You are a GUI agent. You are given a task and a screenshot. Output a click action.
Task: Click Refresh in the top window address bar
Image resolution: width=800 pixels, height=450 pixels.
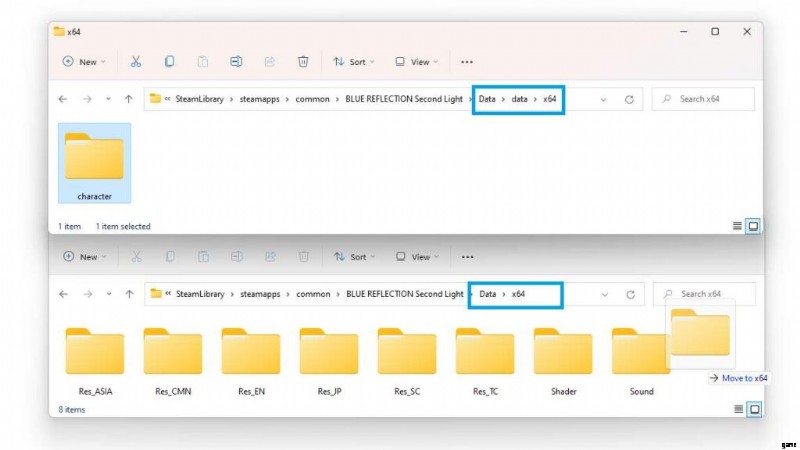pos(629,99)
